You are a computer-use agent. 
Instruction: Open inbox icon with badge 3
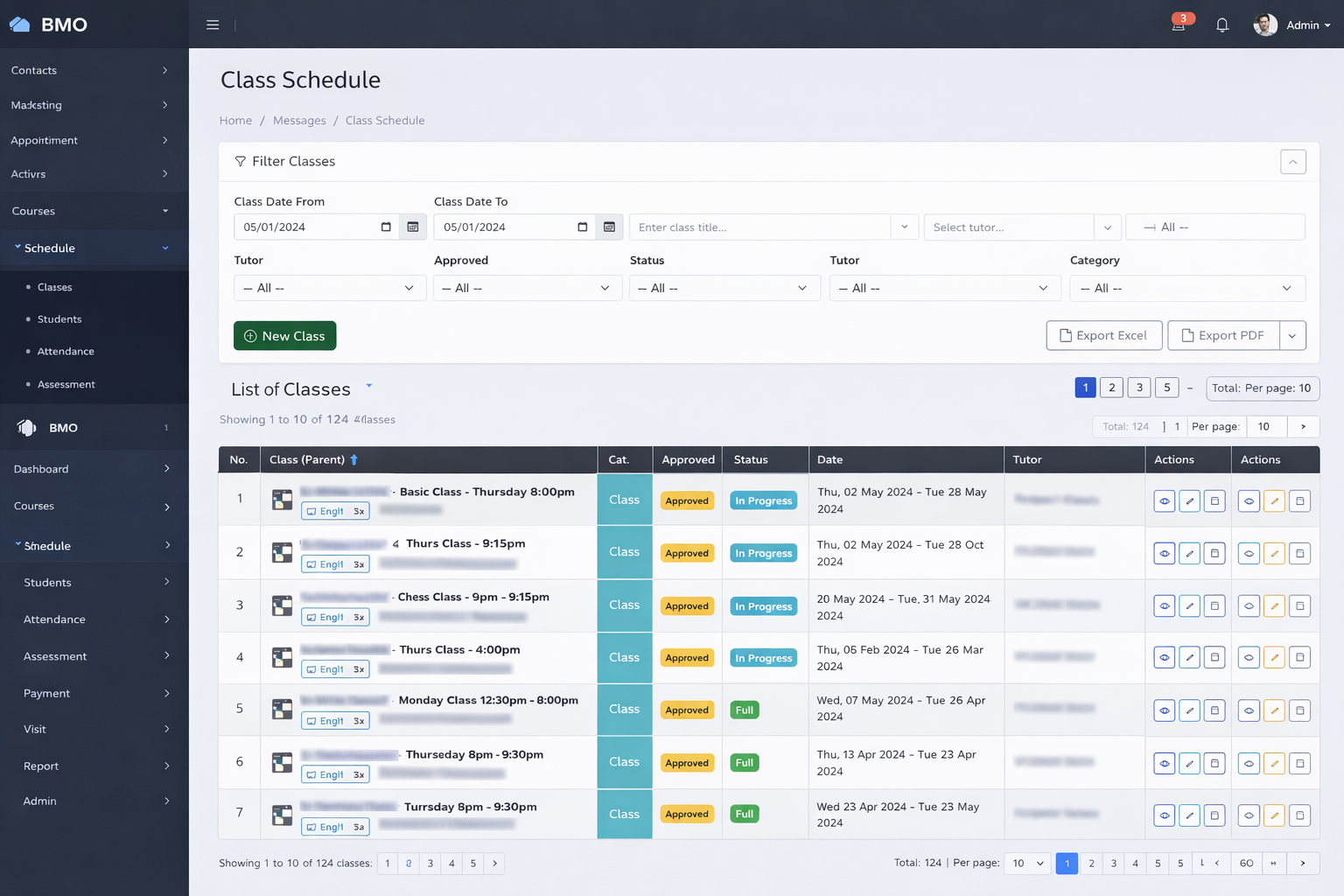click(x=1179, y=24)
